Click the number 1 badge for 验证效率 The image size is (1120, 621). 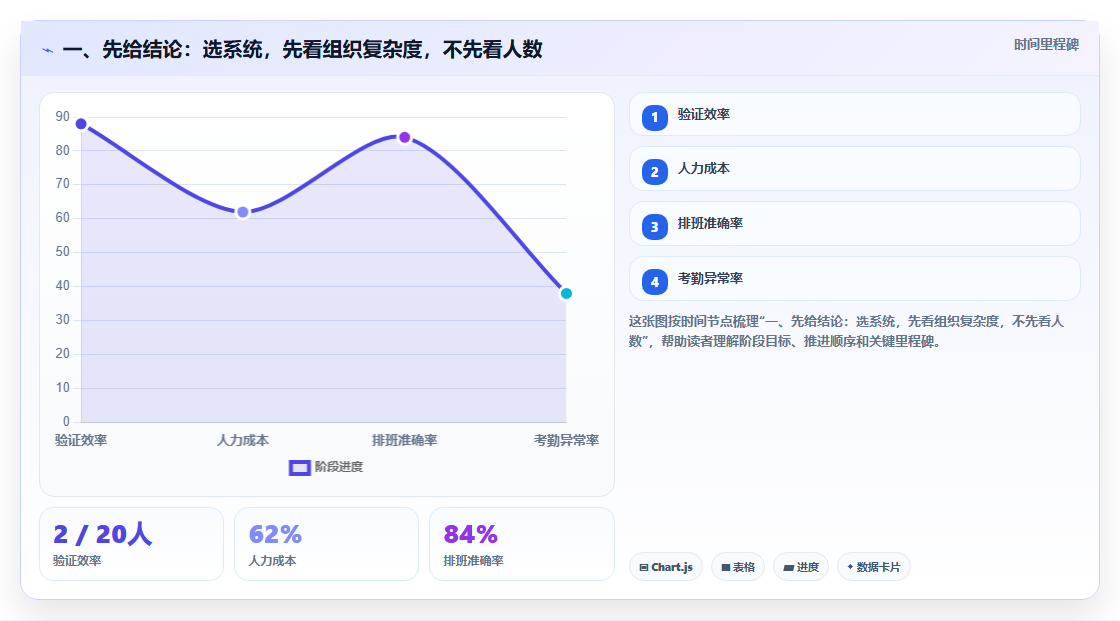(654, 118)
